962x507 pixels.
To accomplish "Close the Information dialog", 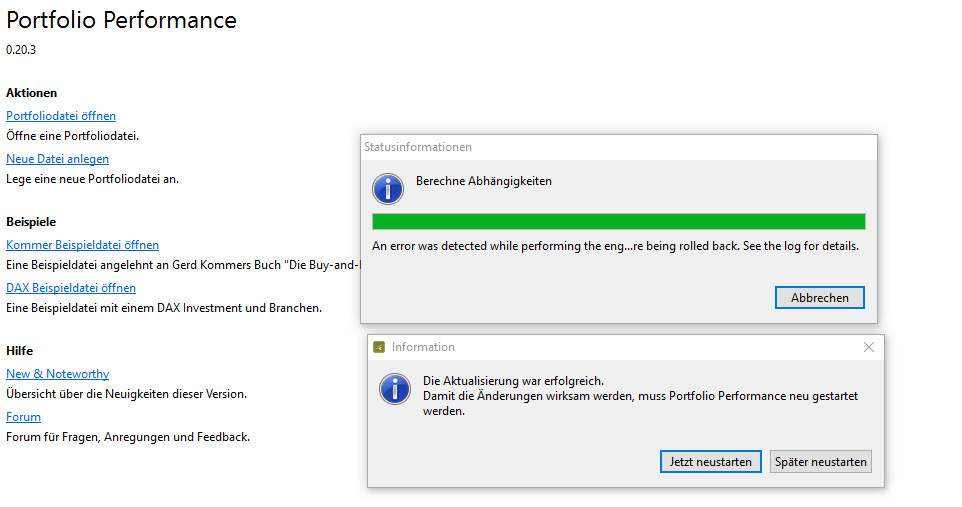I will pos(869,347).
